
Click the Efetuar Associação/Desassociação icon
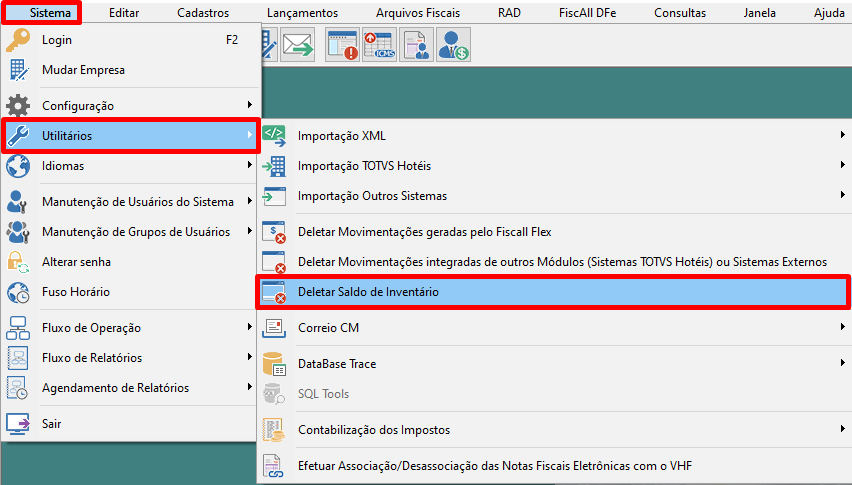tap(274, 466)
